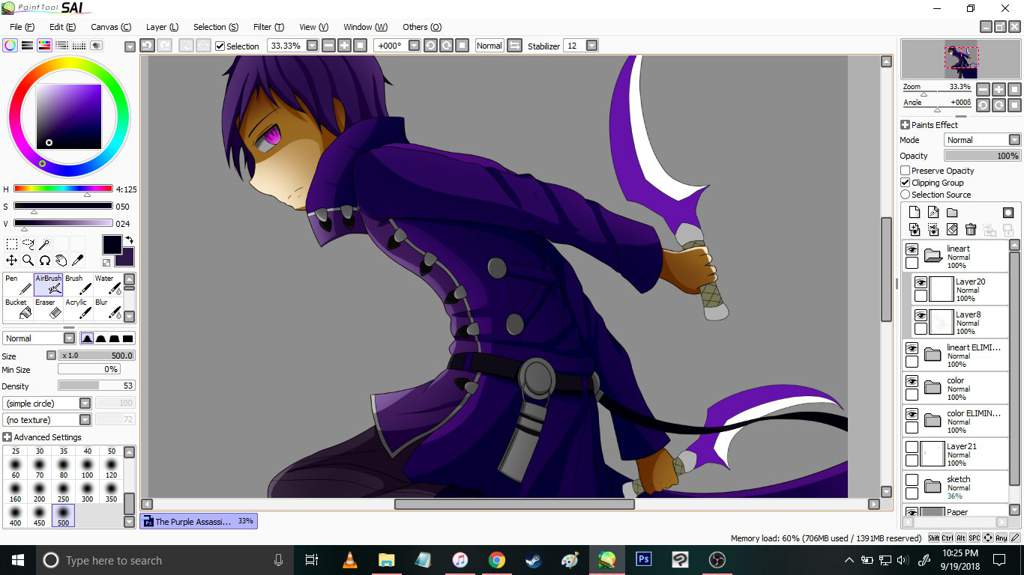Select brush size preset 250
The height and width of the screenshot is (575, 1024).
tap(63, 492)
